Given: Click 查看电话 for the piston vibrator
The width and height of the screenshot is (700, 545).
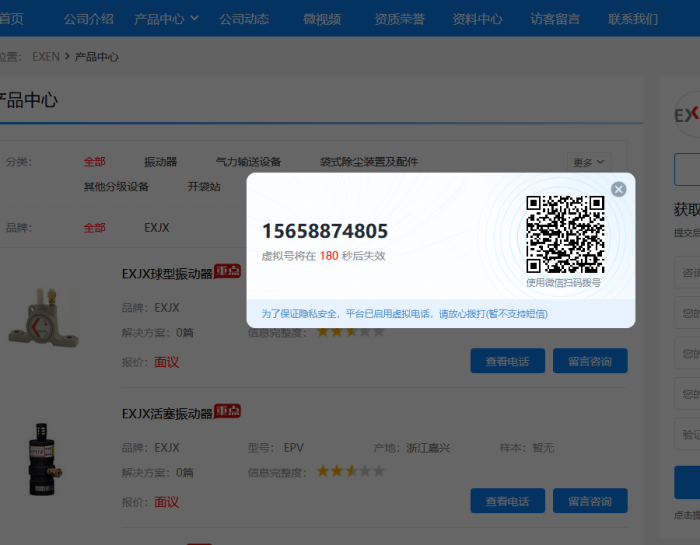Looking at the screenshot, I should point(507,501).
